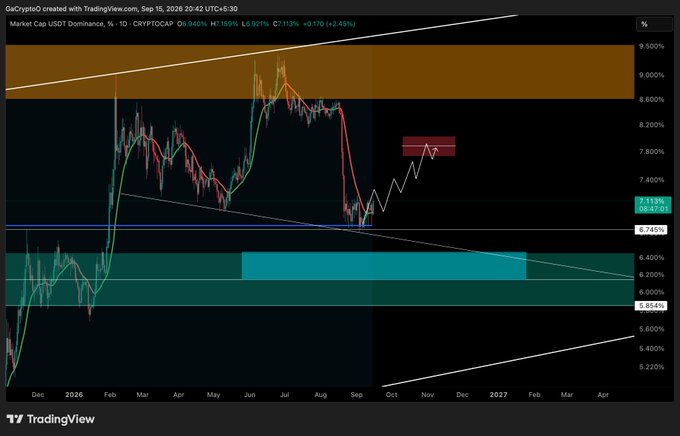Click the 7.400% price axis label
Screen dimensions: 680x436
click(x=651, y=180)
